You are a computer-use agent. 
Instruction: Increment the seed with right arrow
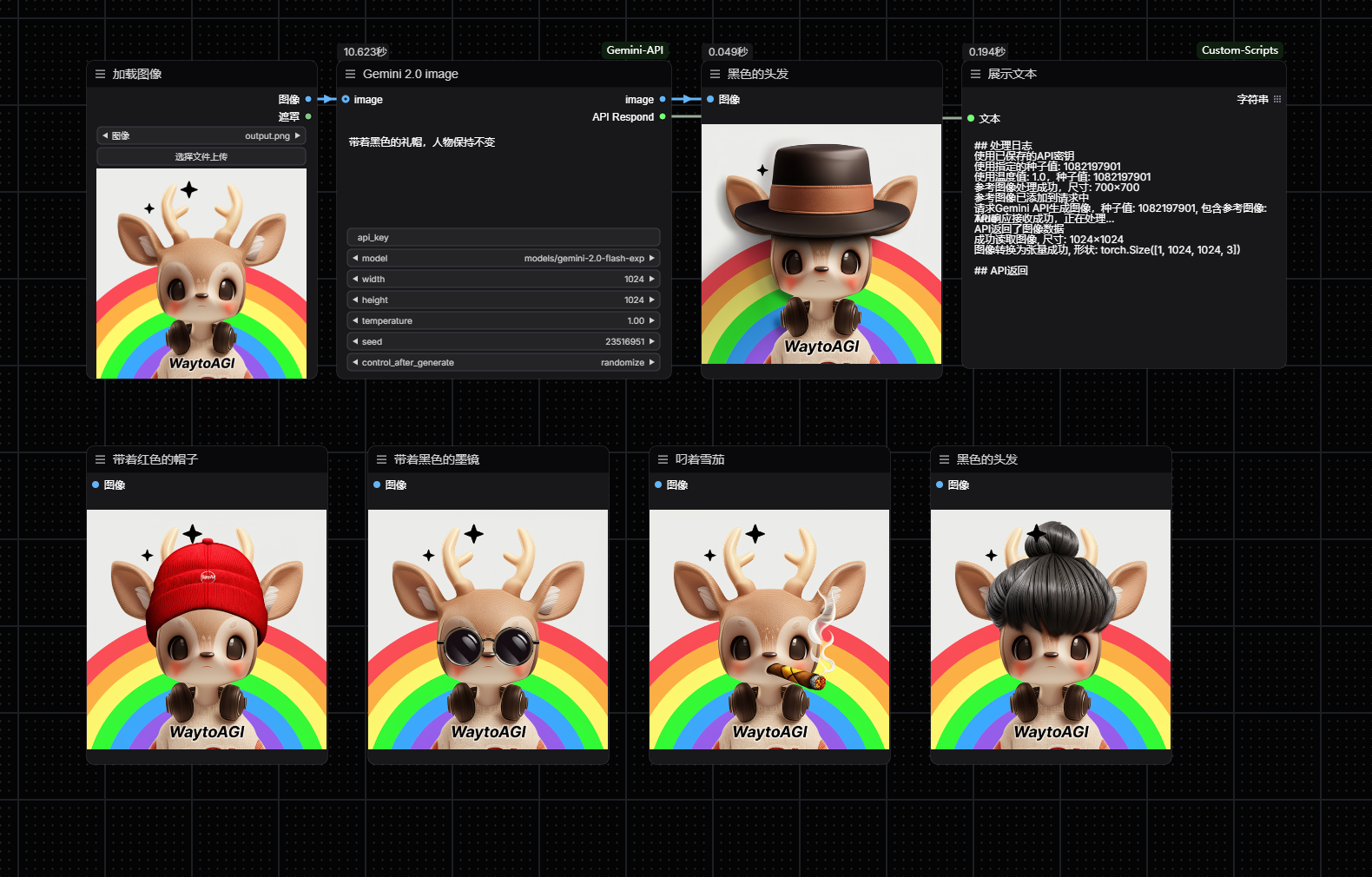[652, 341]
